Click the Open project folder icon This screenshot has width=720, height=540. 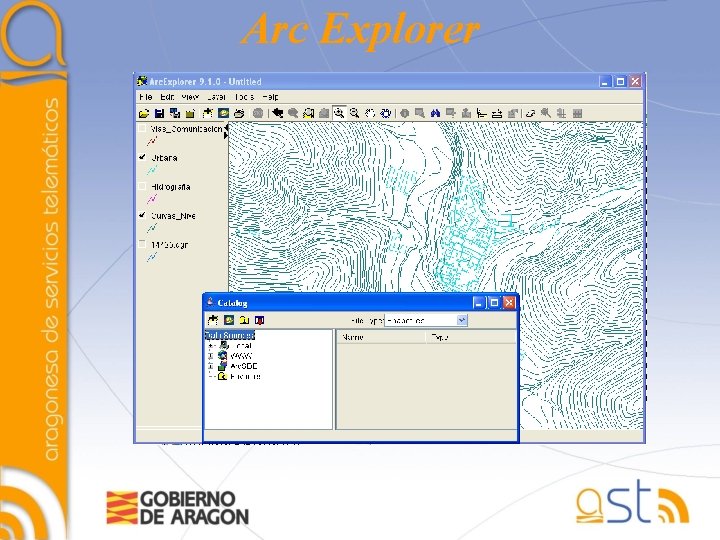point(144,113)
